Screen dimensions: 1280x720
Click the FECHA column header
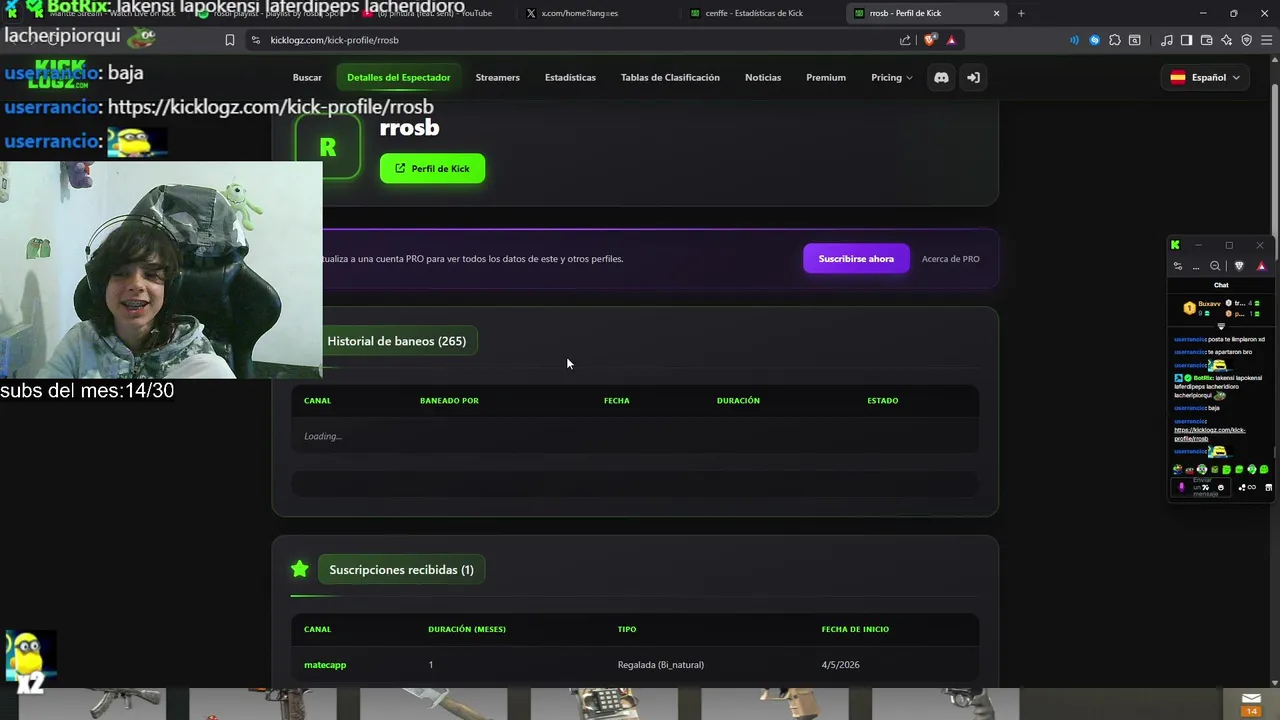coord(617,401)
